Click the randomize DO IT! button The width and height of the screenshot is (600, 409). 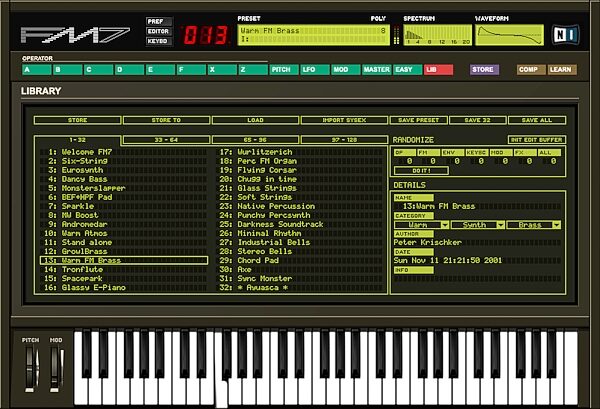click(421, 171)
